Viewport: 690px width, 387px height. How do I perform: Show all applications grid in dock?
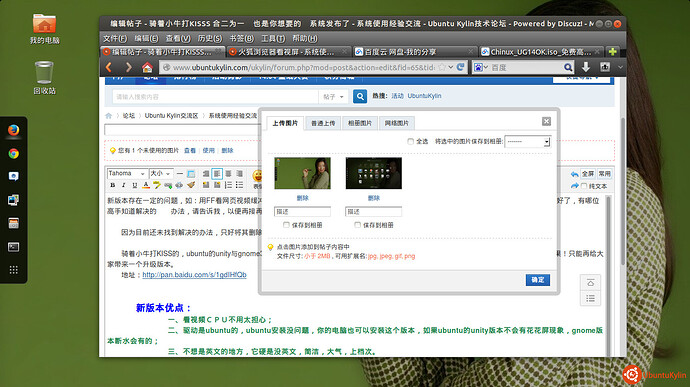tap(14, 270)
